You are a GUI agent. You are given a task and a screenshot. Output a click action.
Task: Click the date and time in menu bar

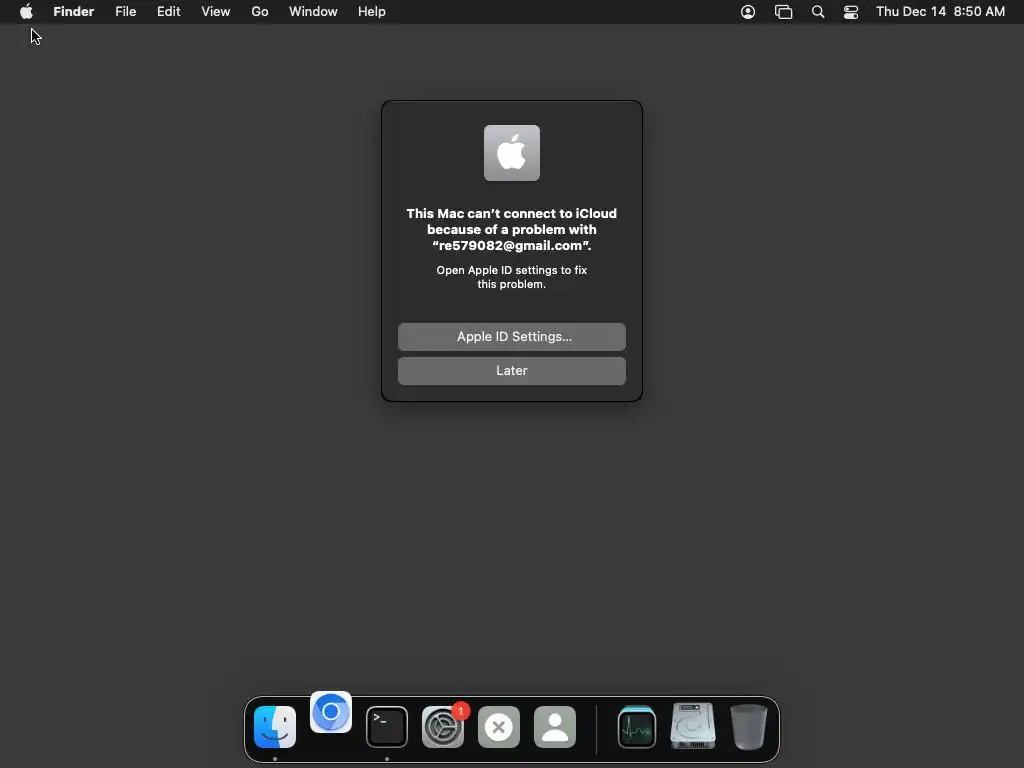[940, 12]
